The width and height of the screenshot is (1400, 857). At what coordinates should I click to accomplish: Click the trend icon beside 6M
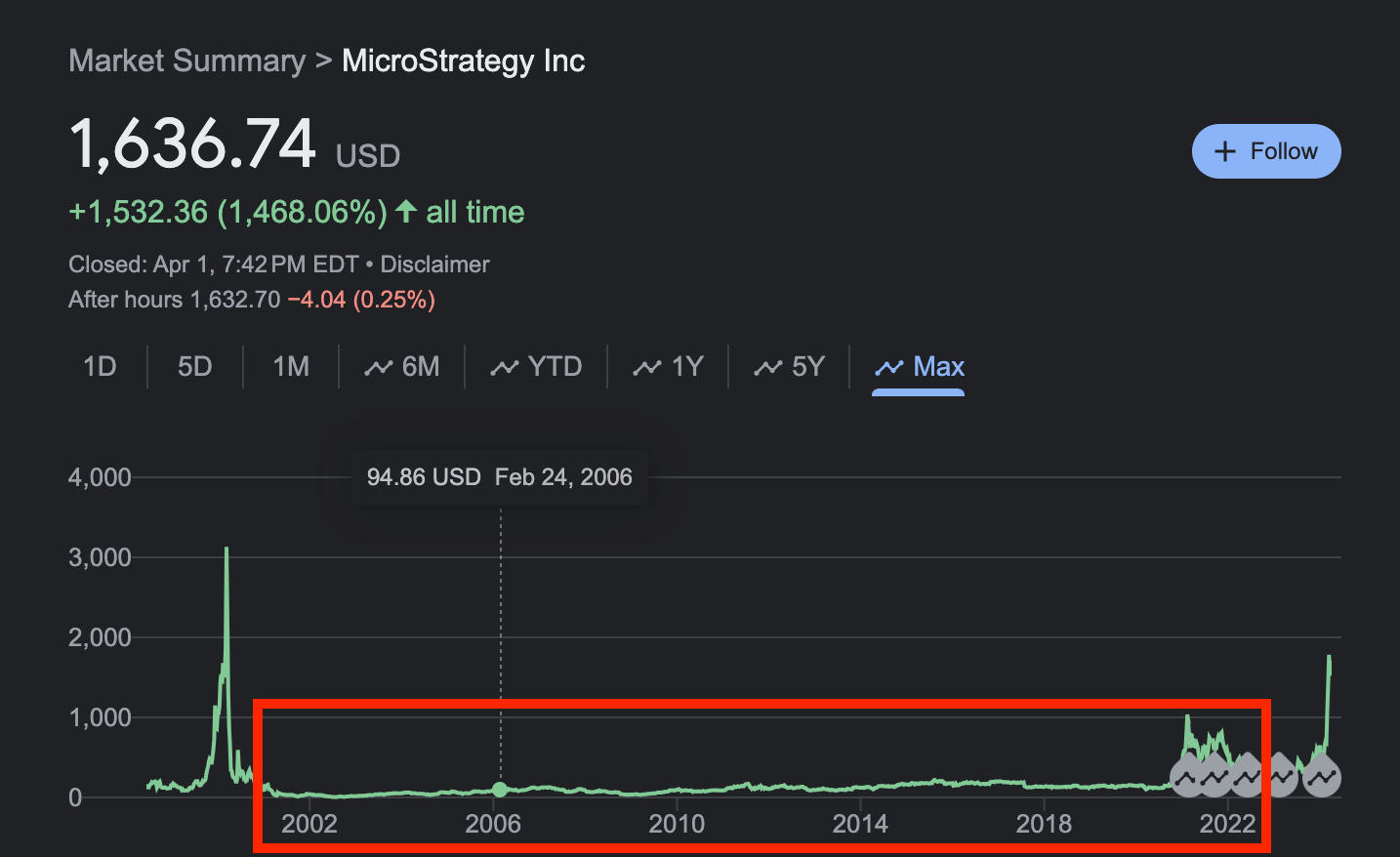pos(378,368)
